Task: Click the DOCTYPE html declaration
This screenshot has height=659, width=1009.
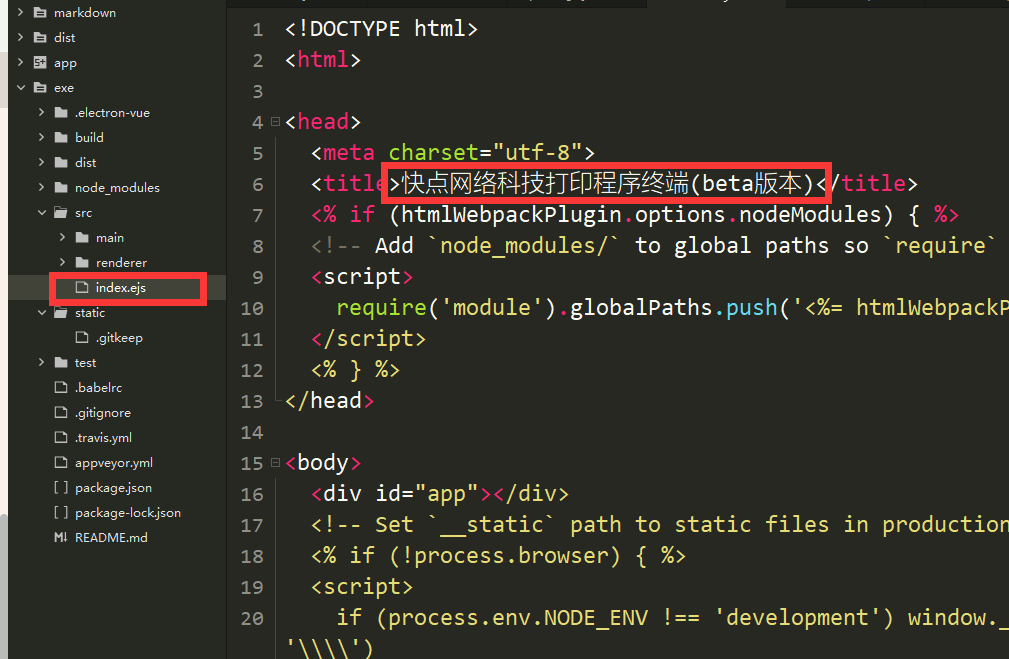Action: [382, 29]
